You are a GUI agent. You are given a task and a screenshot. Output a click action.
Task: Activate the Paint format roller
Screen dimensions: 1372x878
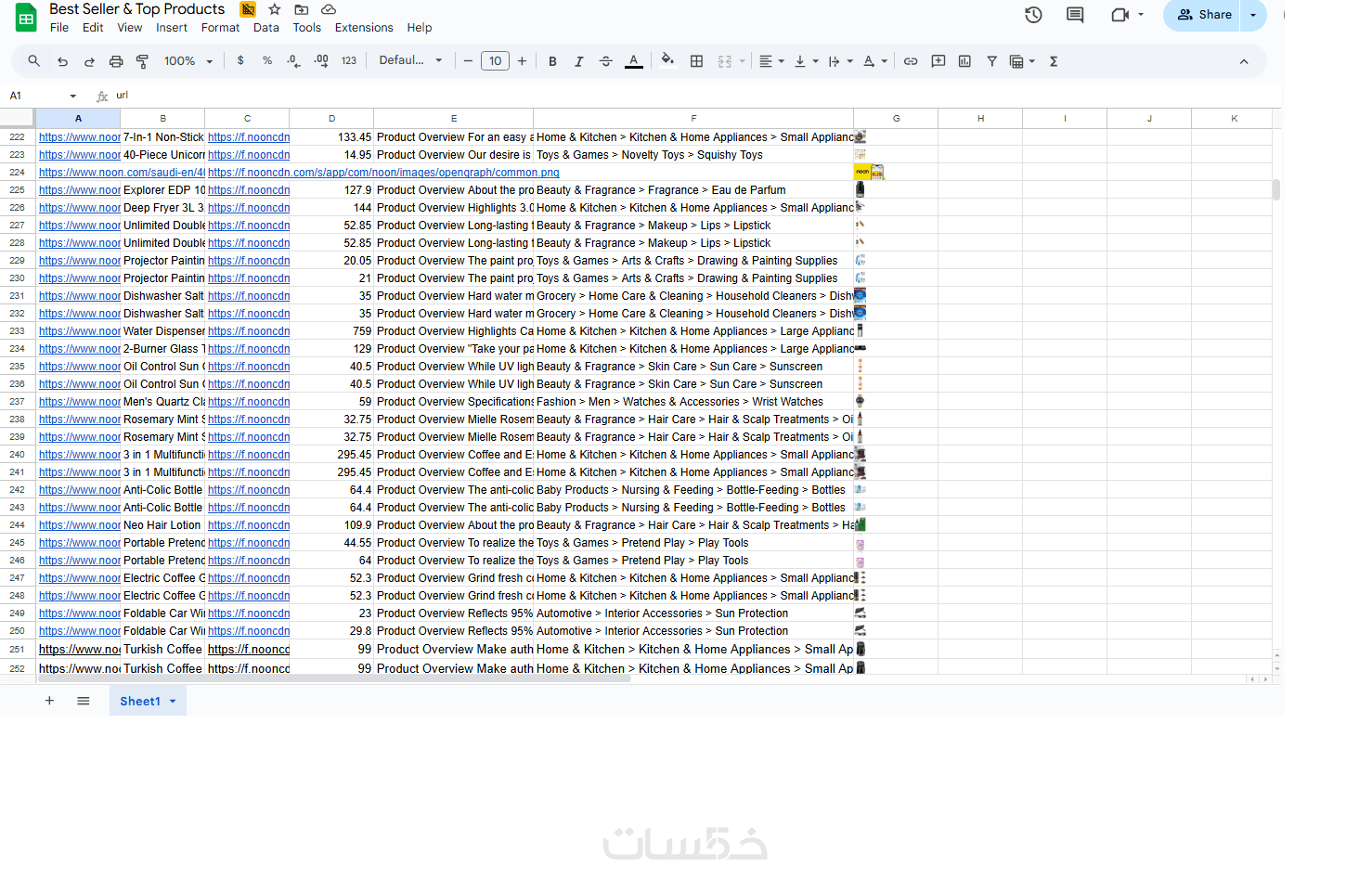(x=143, y=61)
